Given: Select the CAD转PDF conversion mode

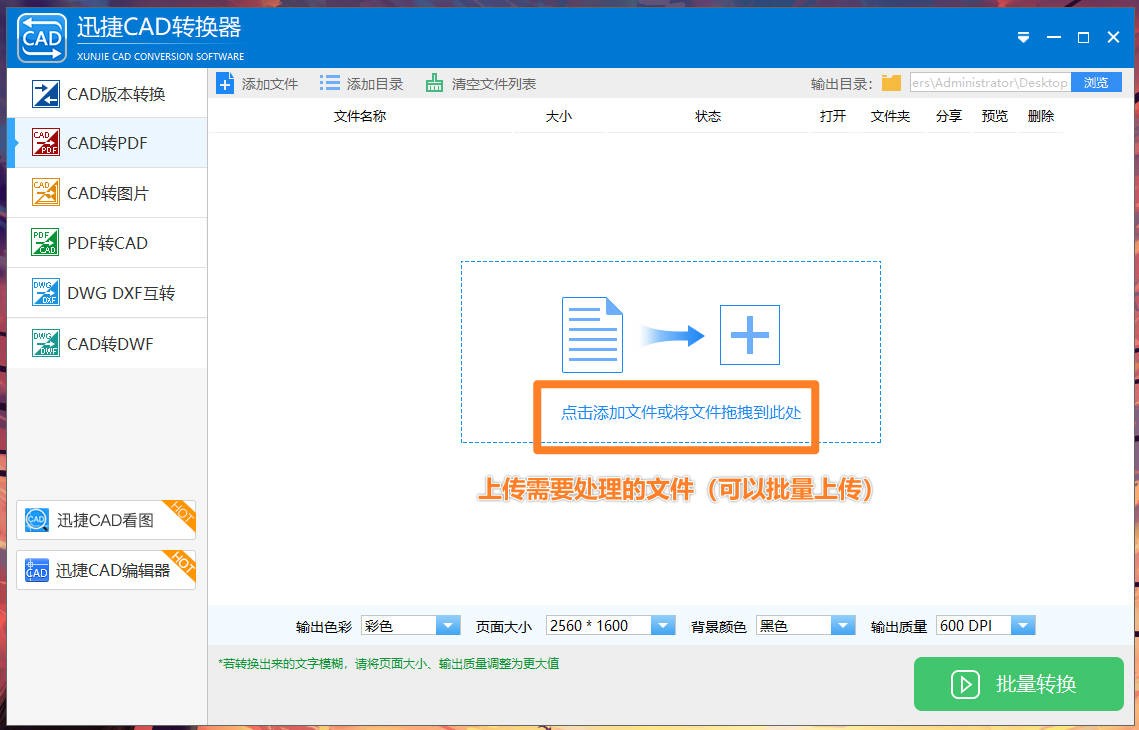Looking at the screenshot, I should coord(106,143).
